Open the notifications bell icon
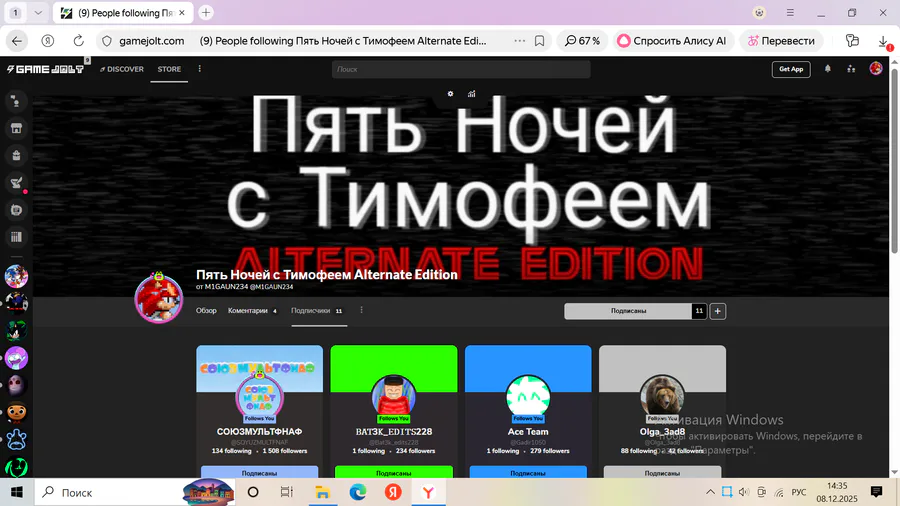This screenshot has height=506, width=900. click(828, 69)
